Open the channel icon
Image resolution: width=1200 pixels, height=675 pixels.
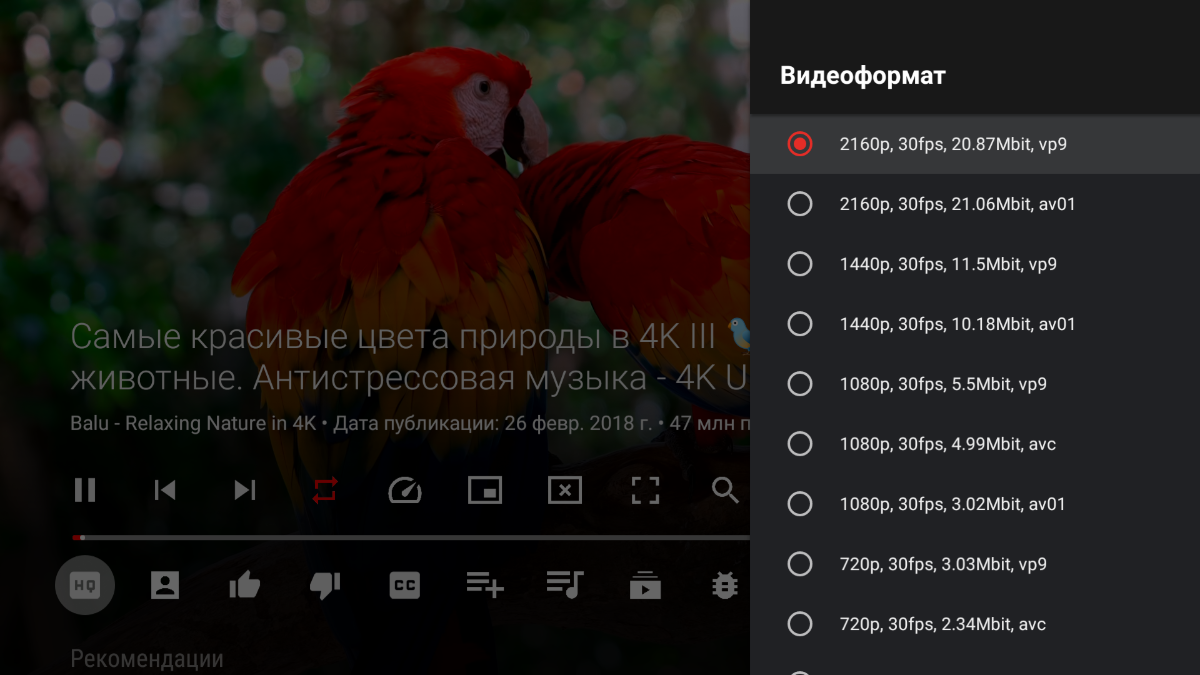coord(165,585)
